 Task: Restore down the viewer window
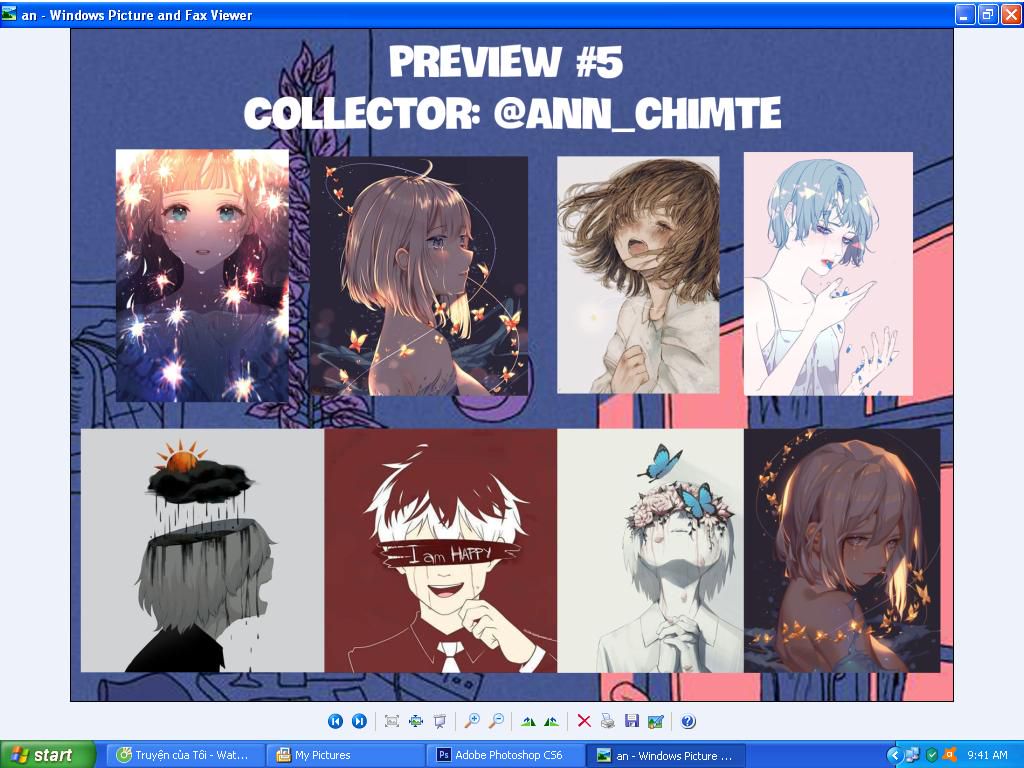click(x=987, y=14)
